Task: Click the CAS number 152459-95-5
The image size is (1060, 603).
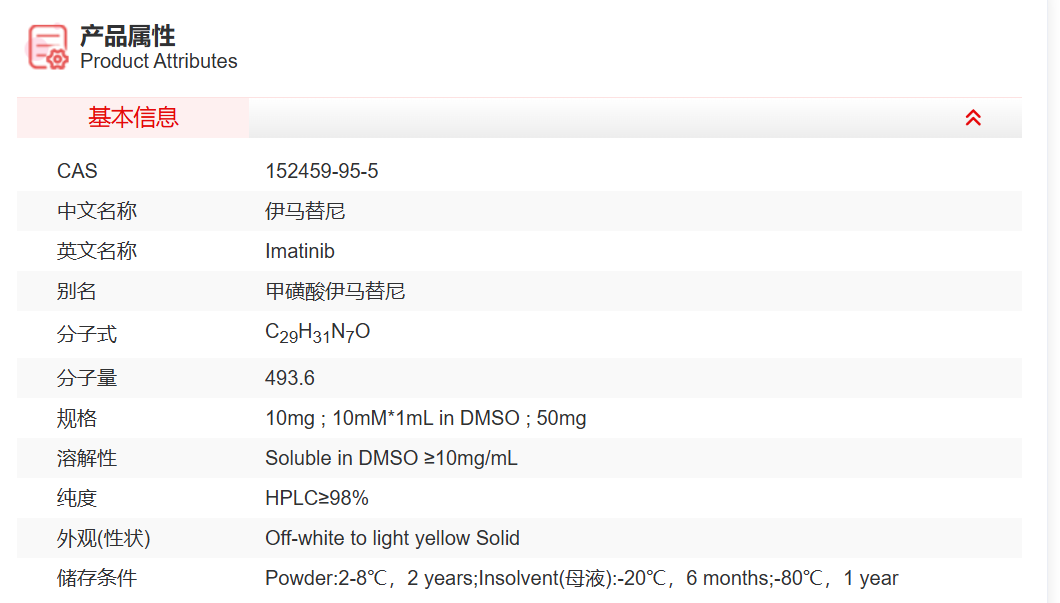Action: (321, 171)
